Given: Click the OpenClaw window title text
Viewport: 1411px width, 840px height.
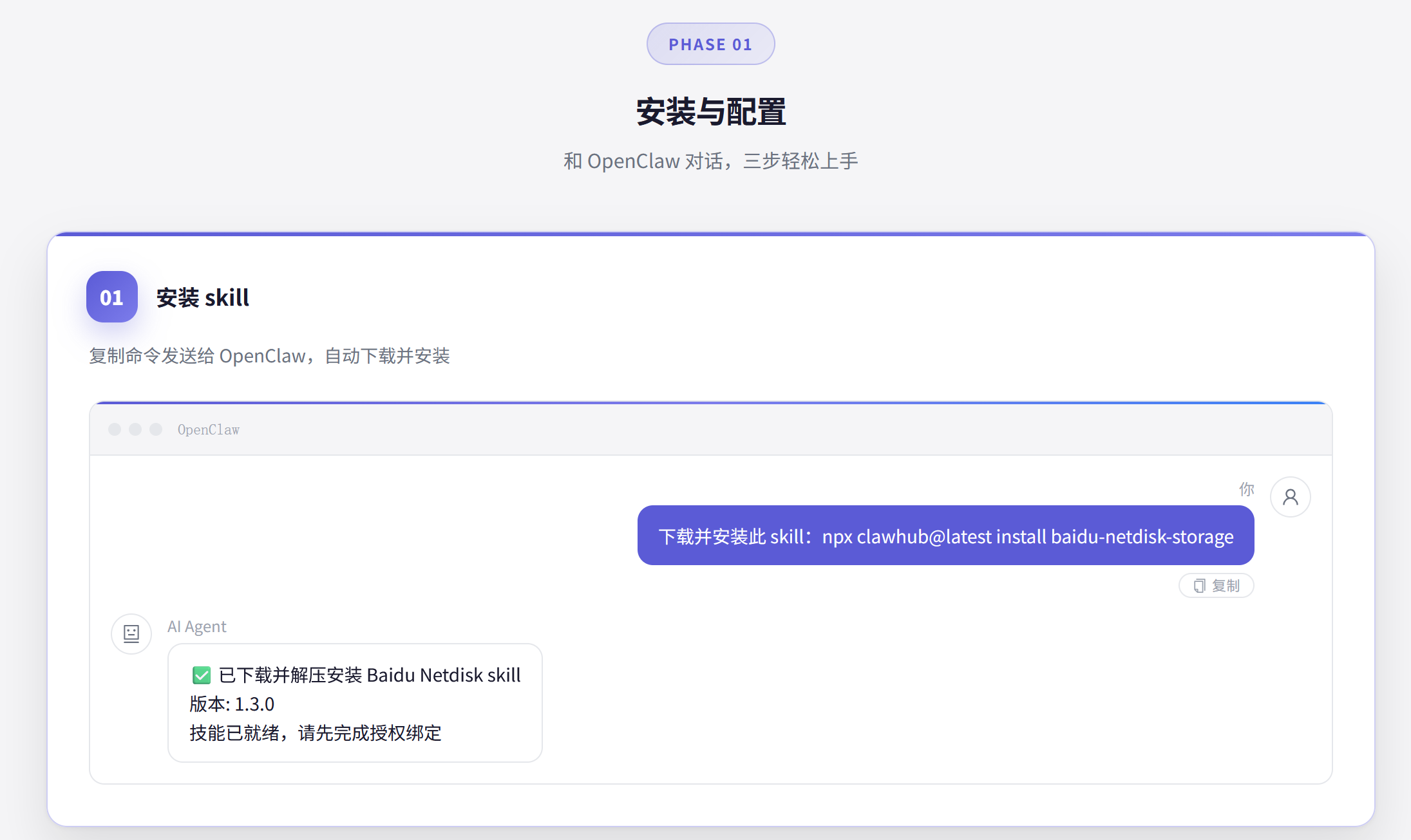Looking at the screenshot, I should tap(208, 430).
